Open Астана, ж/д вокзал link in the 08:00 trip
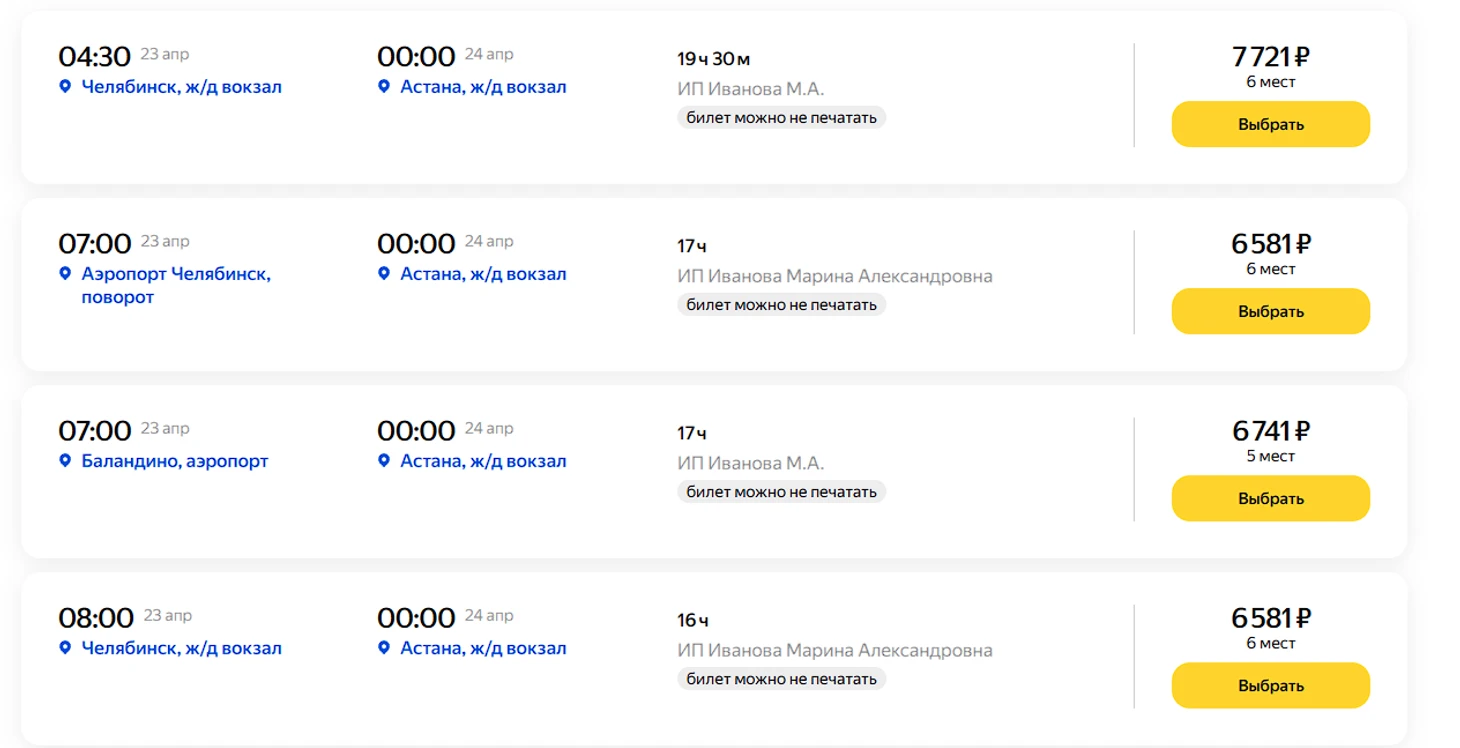This screenshot has width=1460, height=748. click(x=483, y=648)
